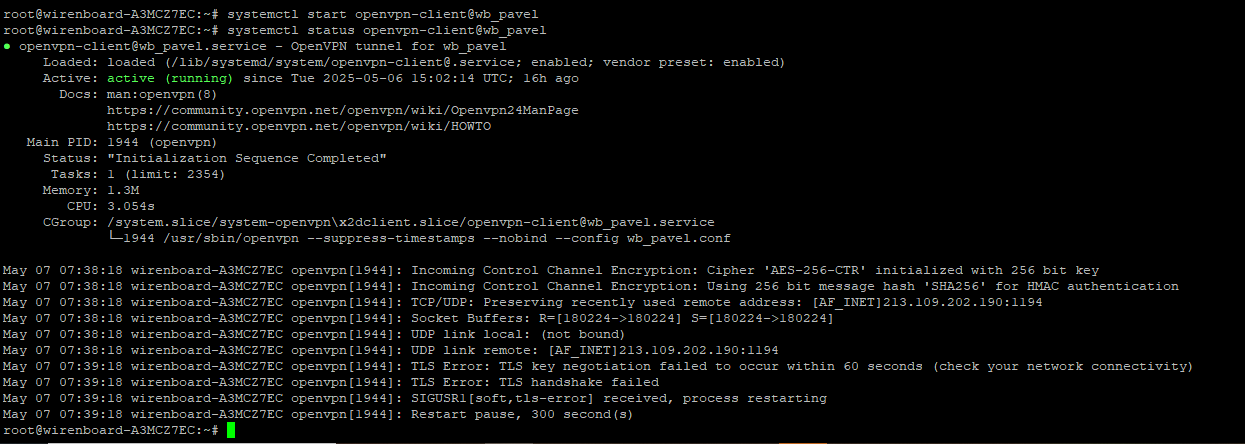Click the TLS key negotiation failed error line

598,366
